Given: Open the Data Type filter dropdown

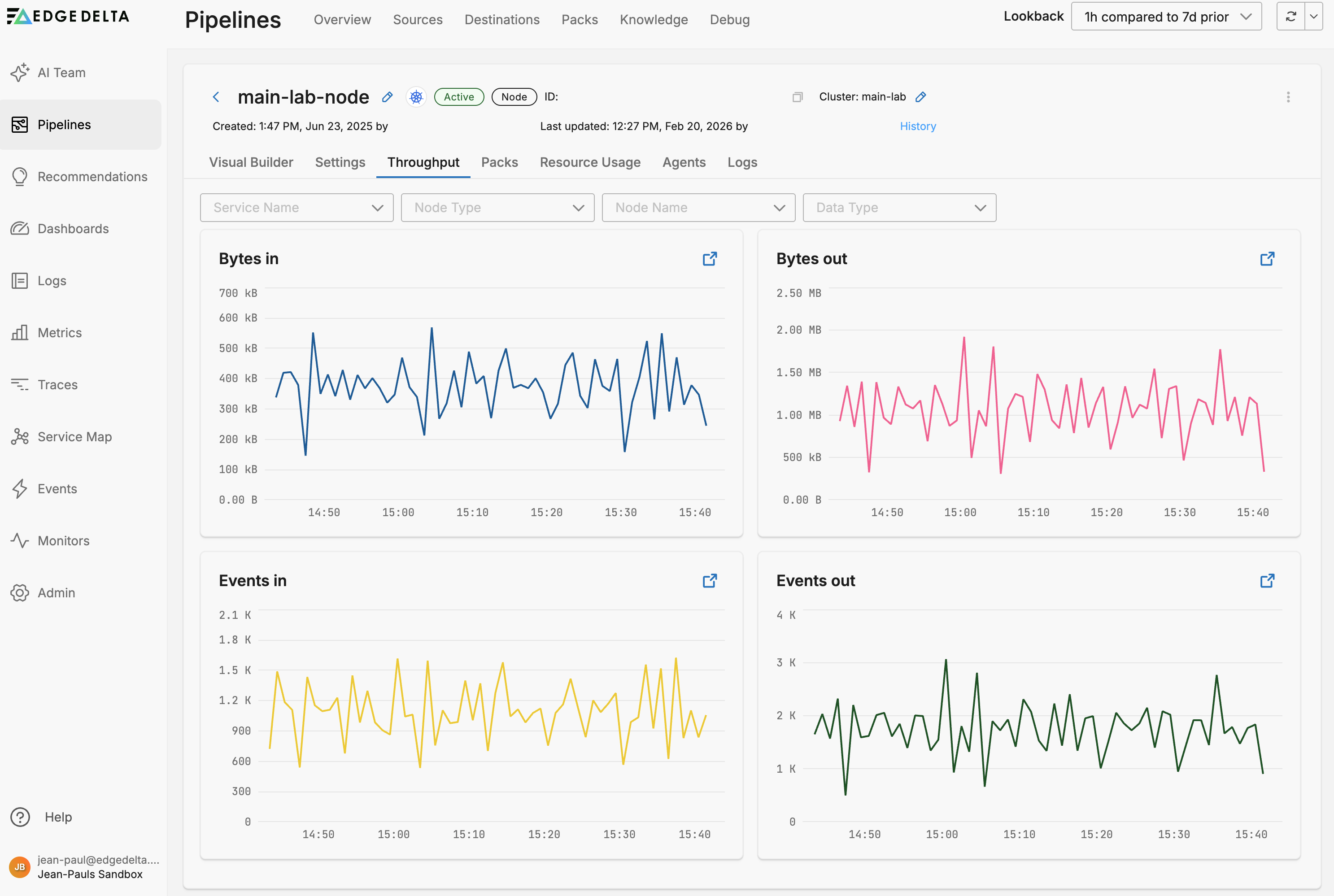Looking at the screenshot, I should (899, 208).
